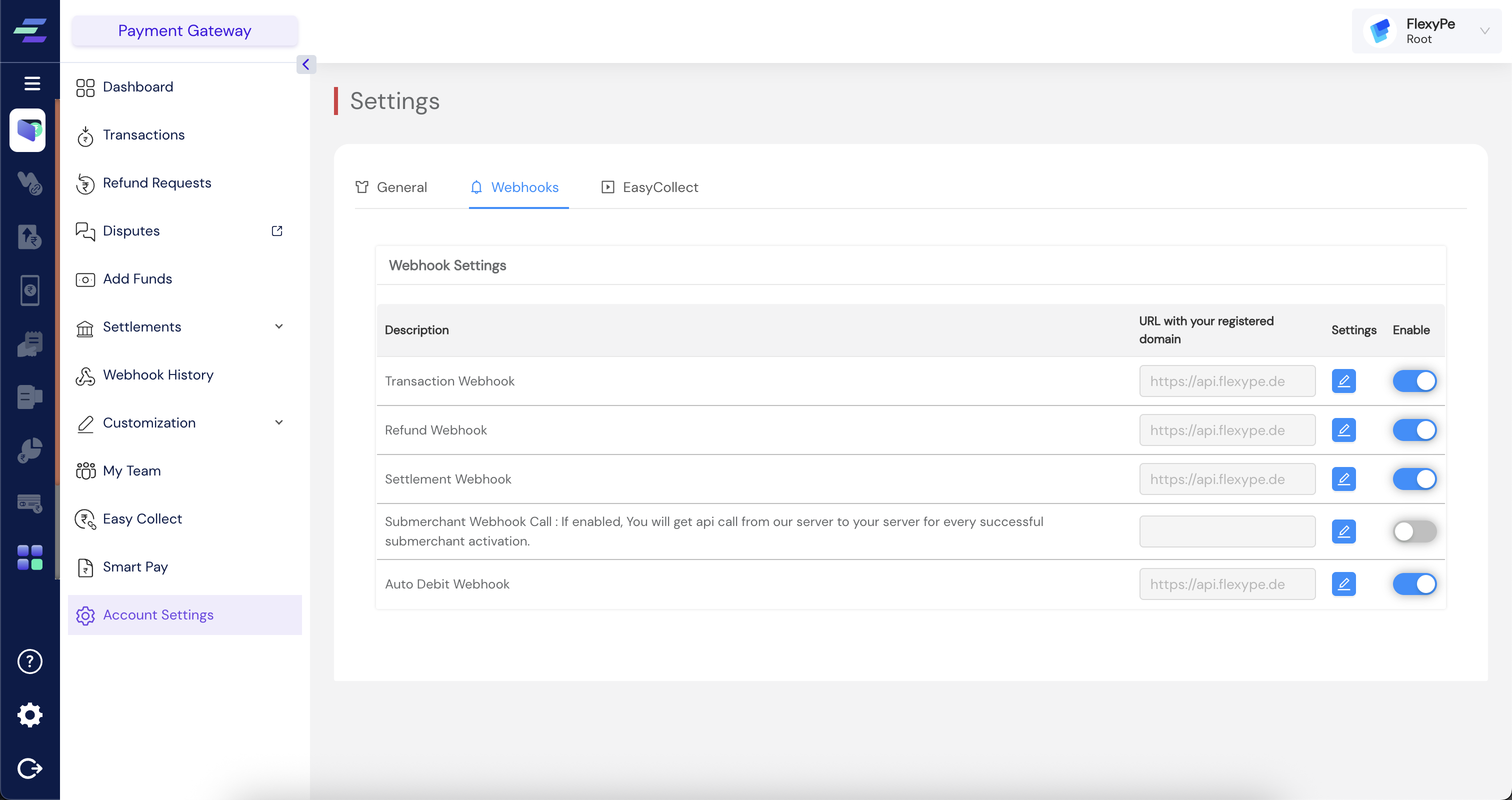Expand the Settlements submenu chevron
Image resolution: width=1512 pixels, height=800 pixels.
click(279, 326)
